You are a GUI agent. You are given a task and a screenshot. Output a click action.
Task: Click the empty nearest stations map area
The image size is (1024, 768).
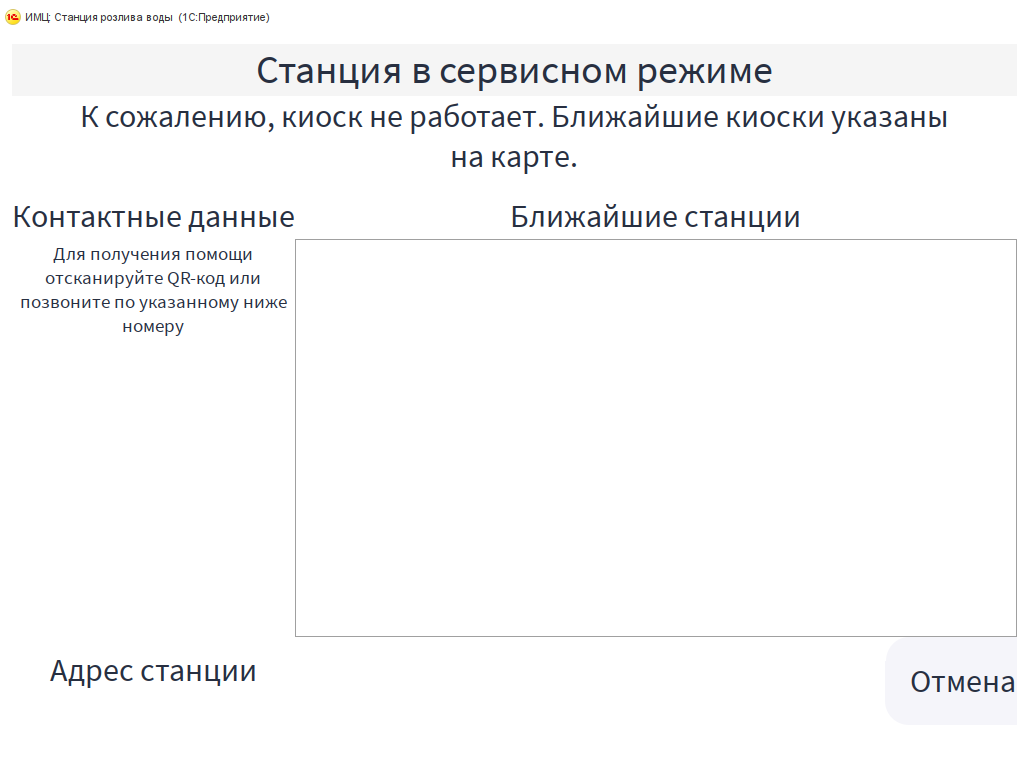[656, 438]
